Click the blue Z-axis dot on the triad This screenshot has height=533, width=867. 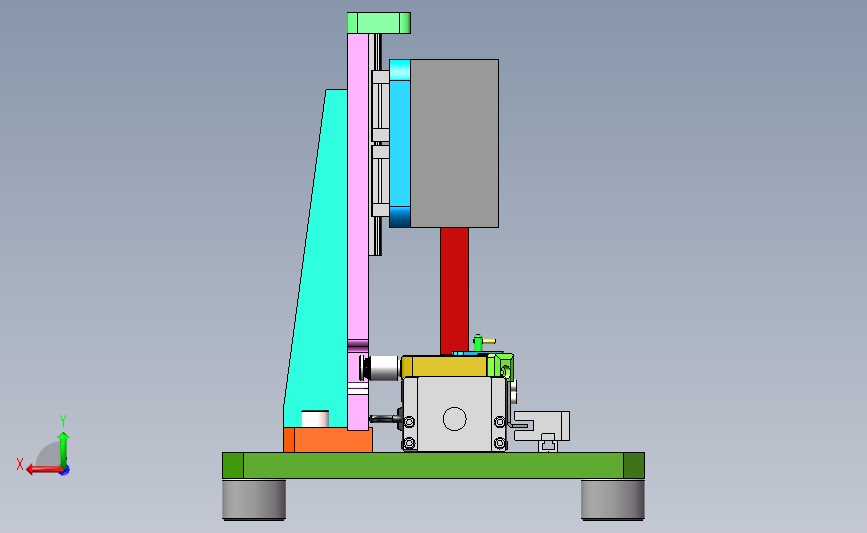coord(65,471)
